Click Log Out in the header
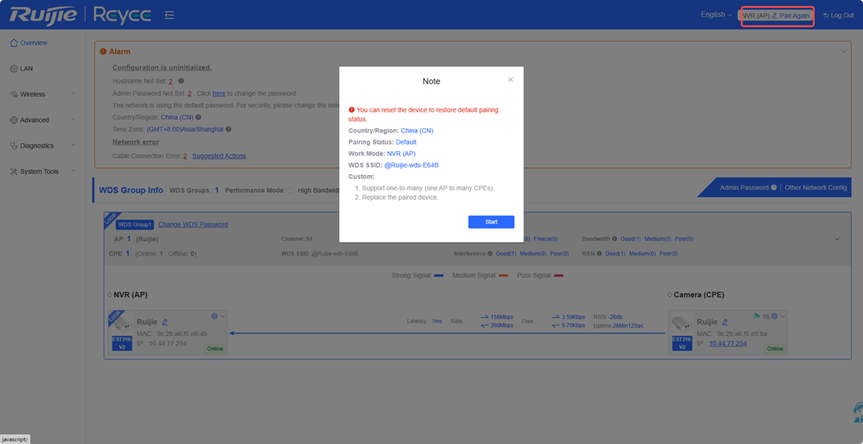The image size is (863, 444). tap(838, 15)
